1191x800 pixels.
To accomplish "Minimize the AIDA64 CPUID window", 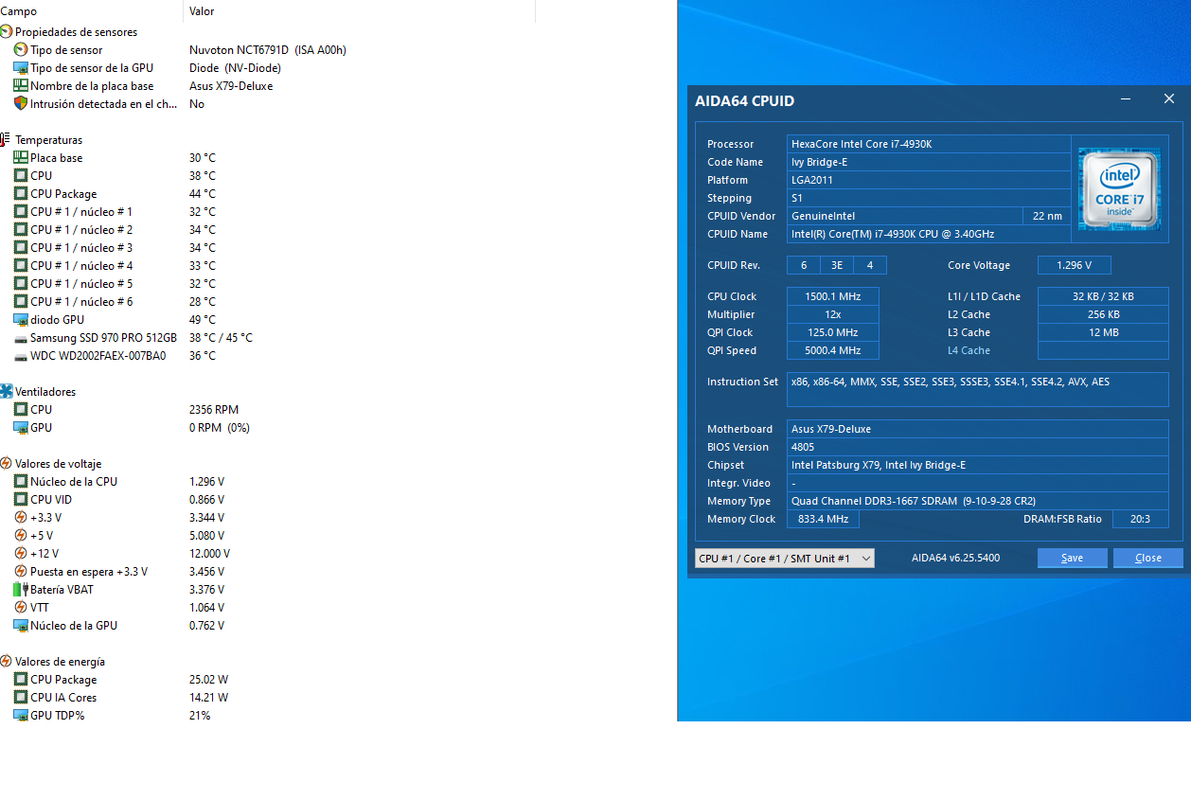I will point(1126,100).
